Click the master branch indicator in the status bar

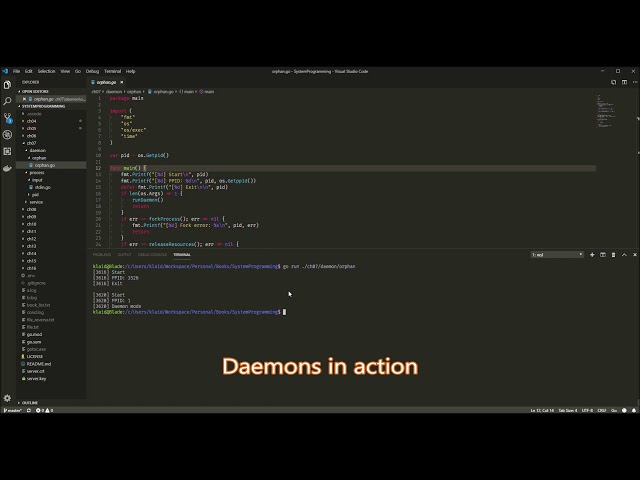12,410
